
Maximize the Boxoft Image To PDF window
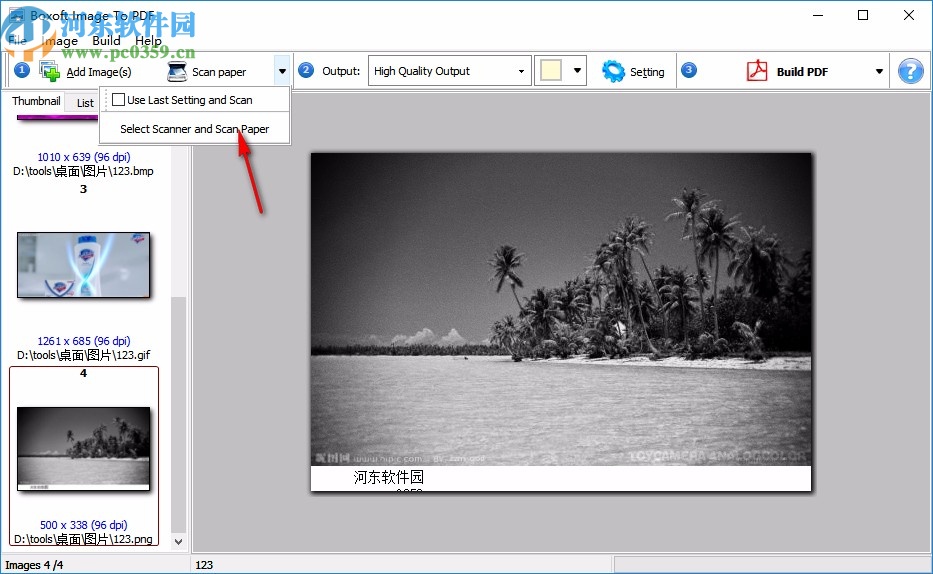pos(863,15)
